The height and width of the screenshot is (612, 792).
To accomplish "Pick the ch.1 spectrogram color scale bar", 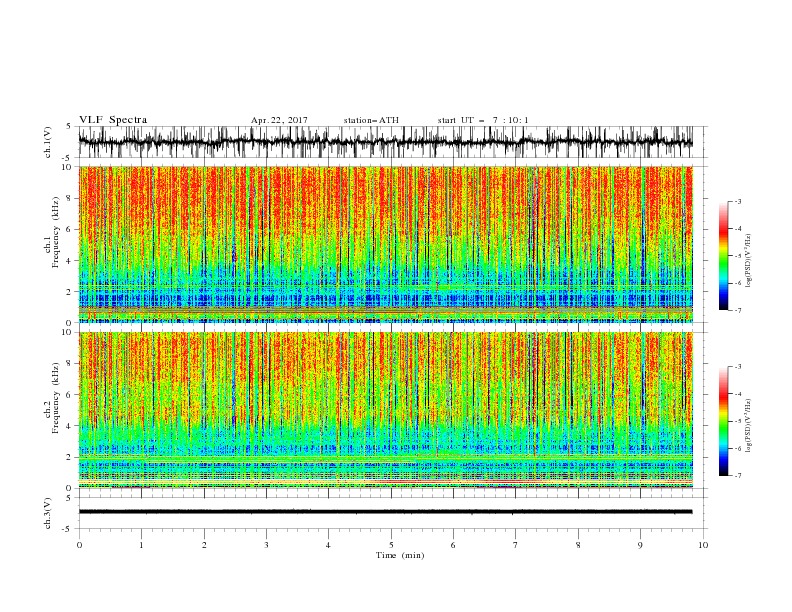I will tap(724, 256).
